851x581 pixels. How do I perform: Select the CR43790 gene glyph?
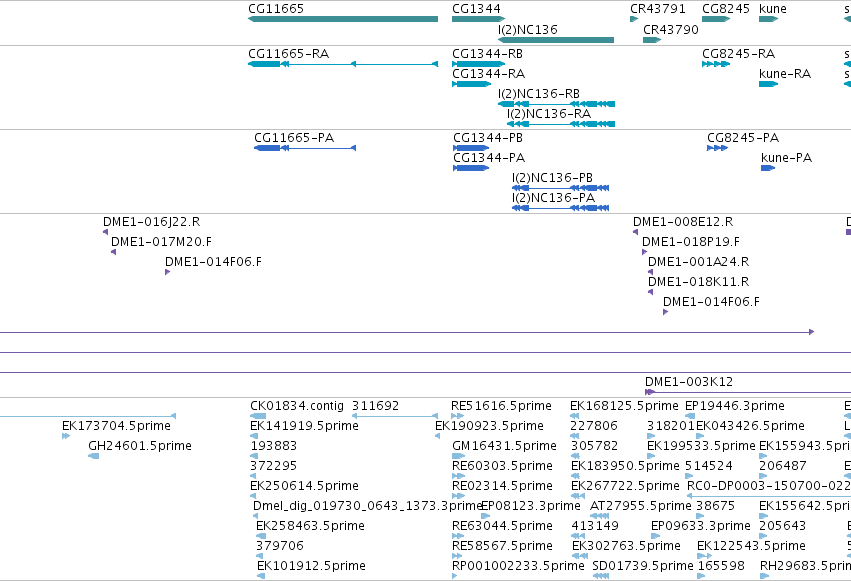[652, 40]
